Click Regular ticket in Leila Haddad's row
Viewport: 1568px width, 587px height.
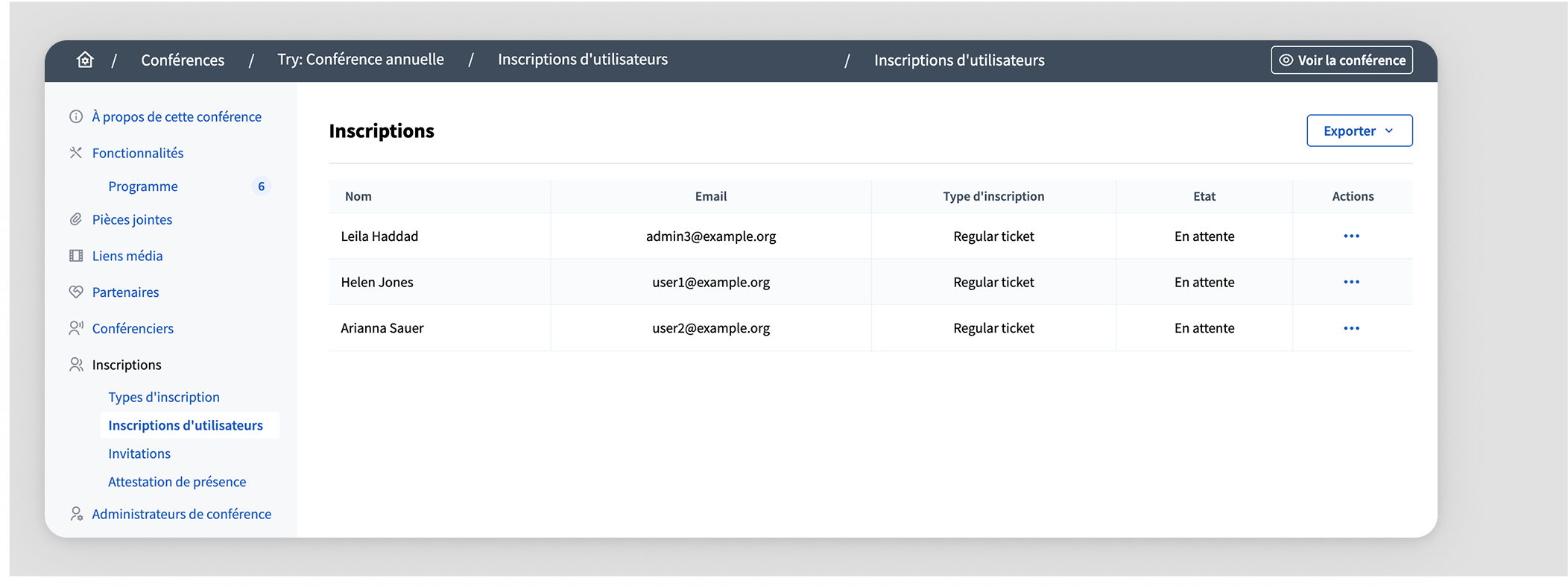coord(993,236)
